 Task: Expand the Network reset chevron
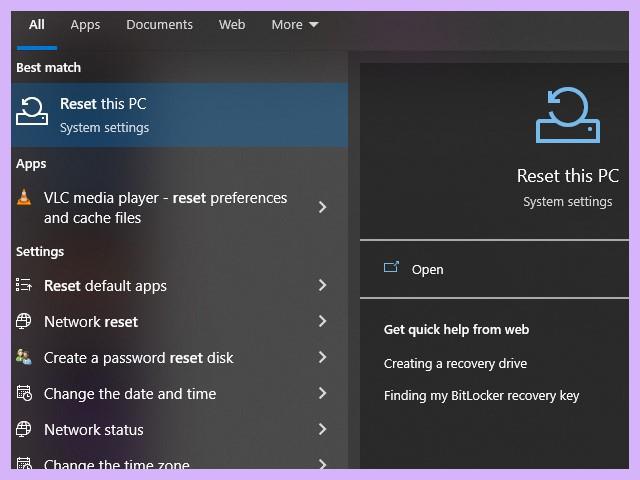click(x=322, y=321)
